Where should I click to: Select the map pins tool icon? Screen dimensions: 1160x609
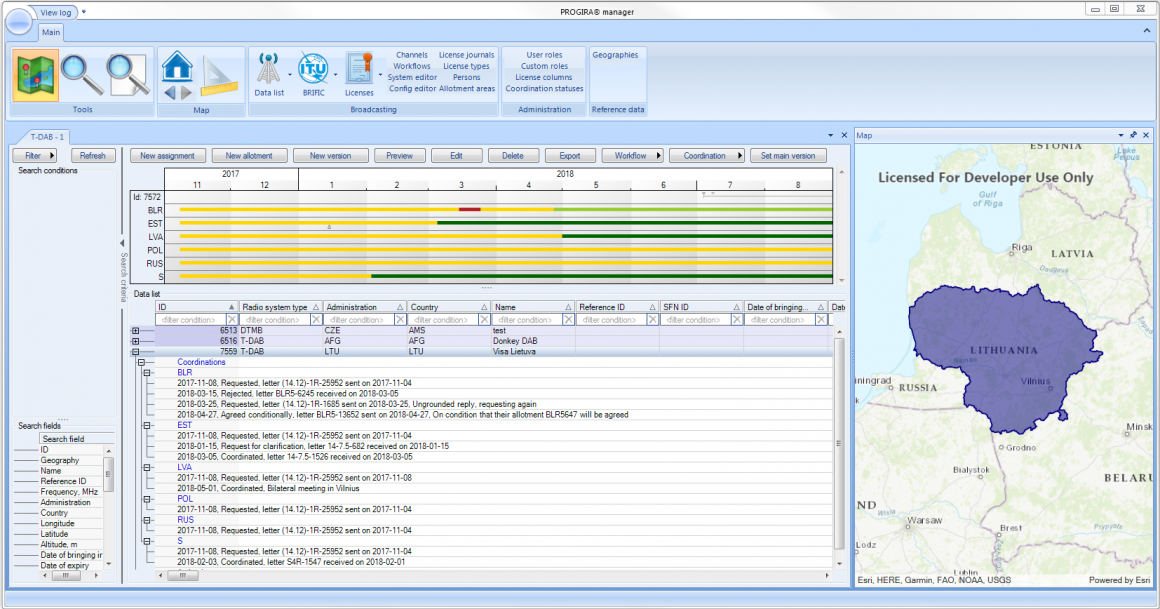pyautogui.click(x=35, y=75)
